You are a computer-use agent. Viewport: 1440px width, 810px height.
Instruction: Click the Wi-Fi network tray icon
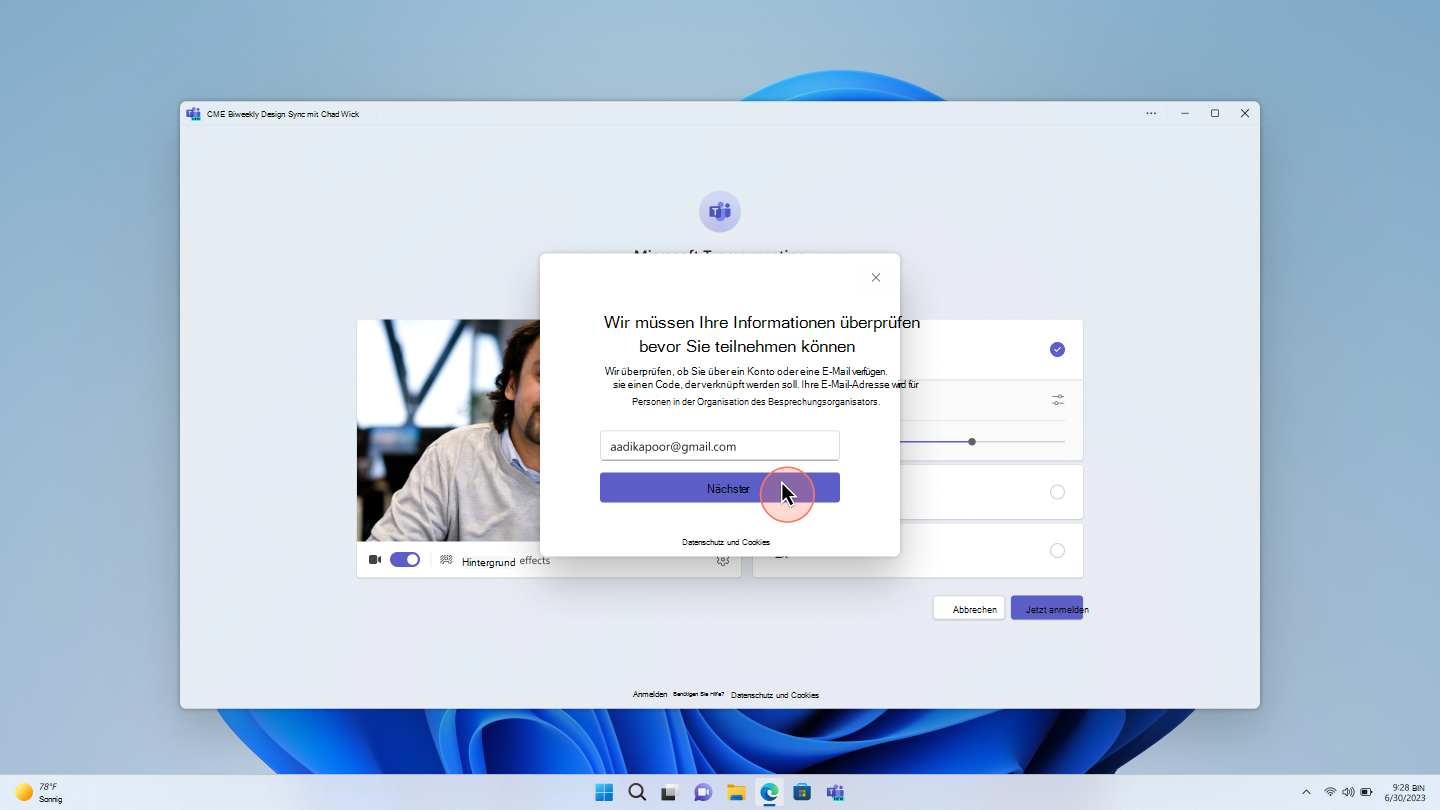point(1330,792)
